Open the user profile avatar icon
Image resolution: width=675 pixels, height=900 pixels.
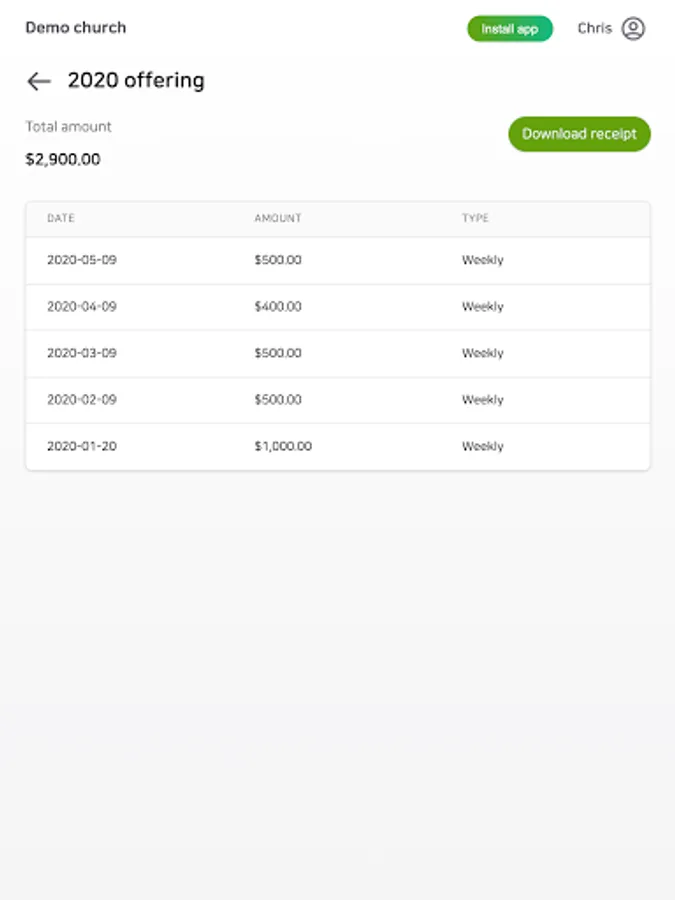click(x=633, y=28)
